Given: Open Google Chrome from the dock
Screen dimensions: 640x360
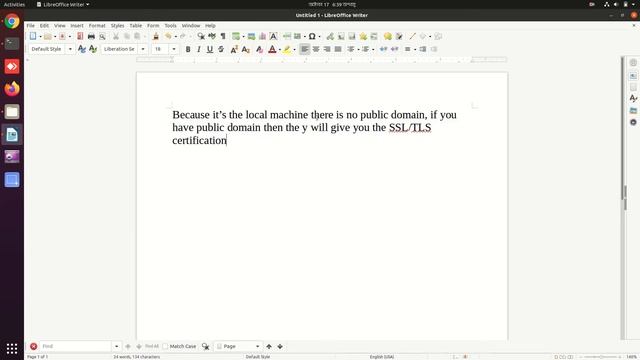Looking at the screenshot, I should [12, 21].
